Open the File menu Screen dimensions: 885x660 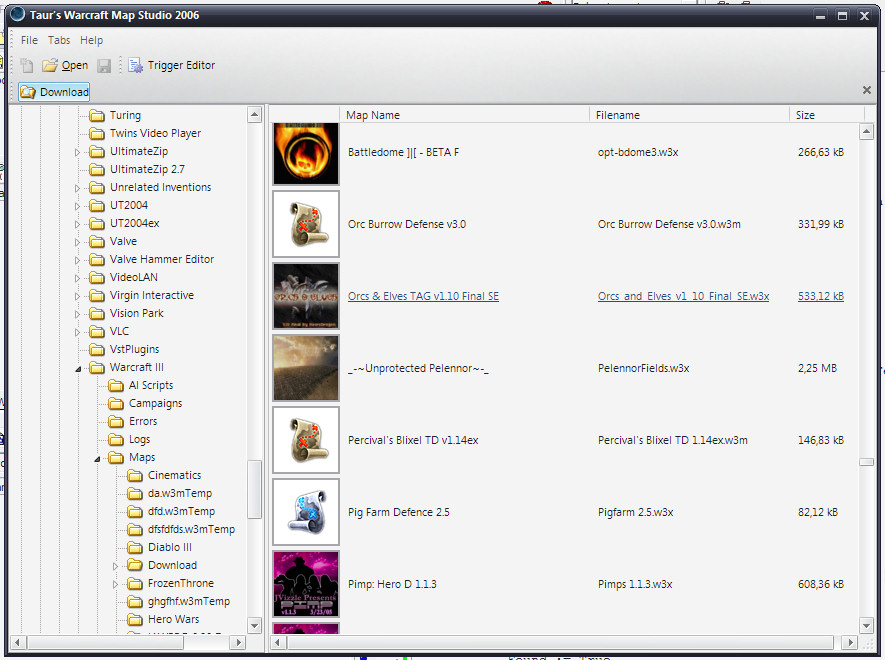click(29, 40)
